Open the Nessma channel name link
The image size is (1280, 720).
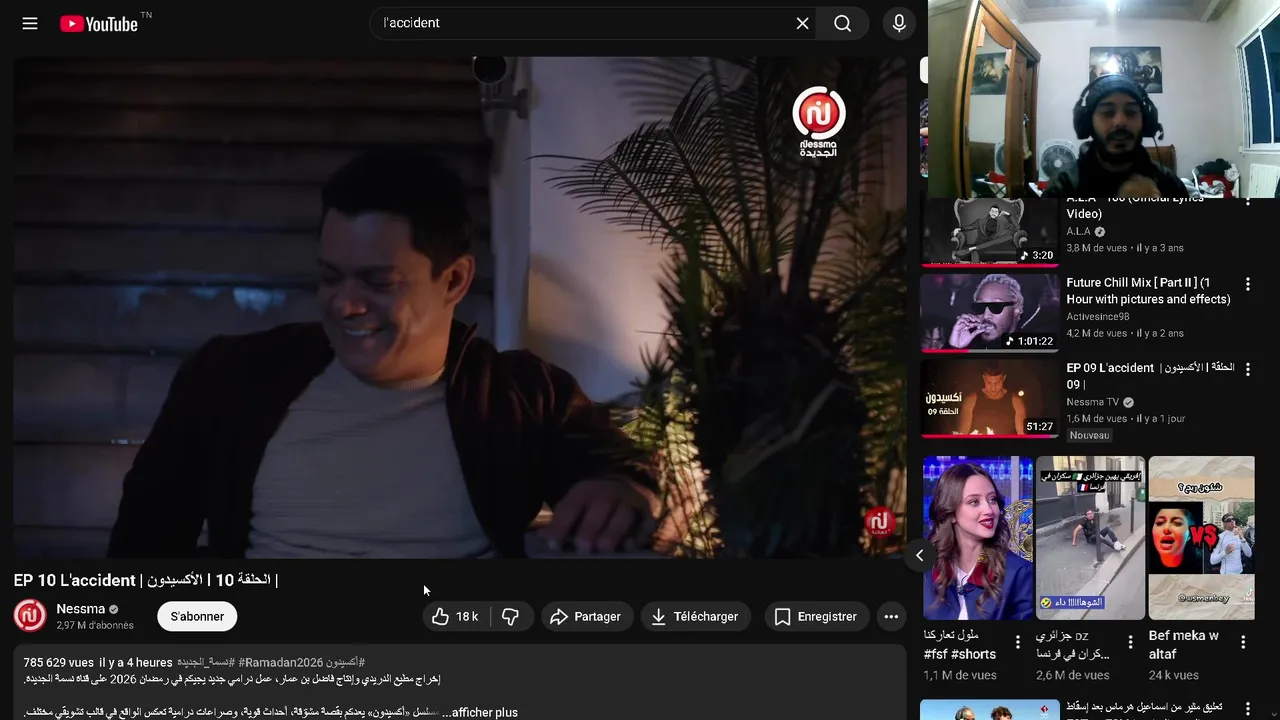81,608
